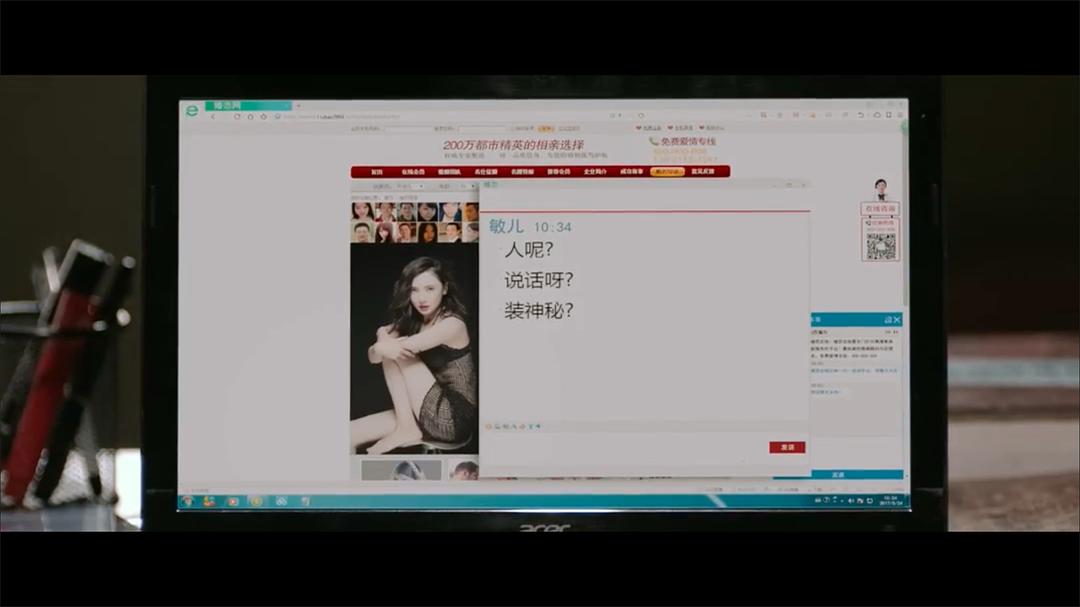Open the first red navigation bar item
Viewport: 1080px width, 607px height.
(x=377, y=172)
